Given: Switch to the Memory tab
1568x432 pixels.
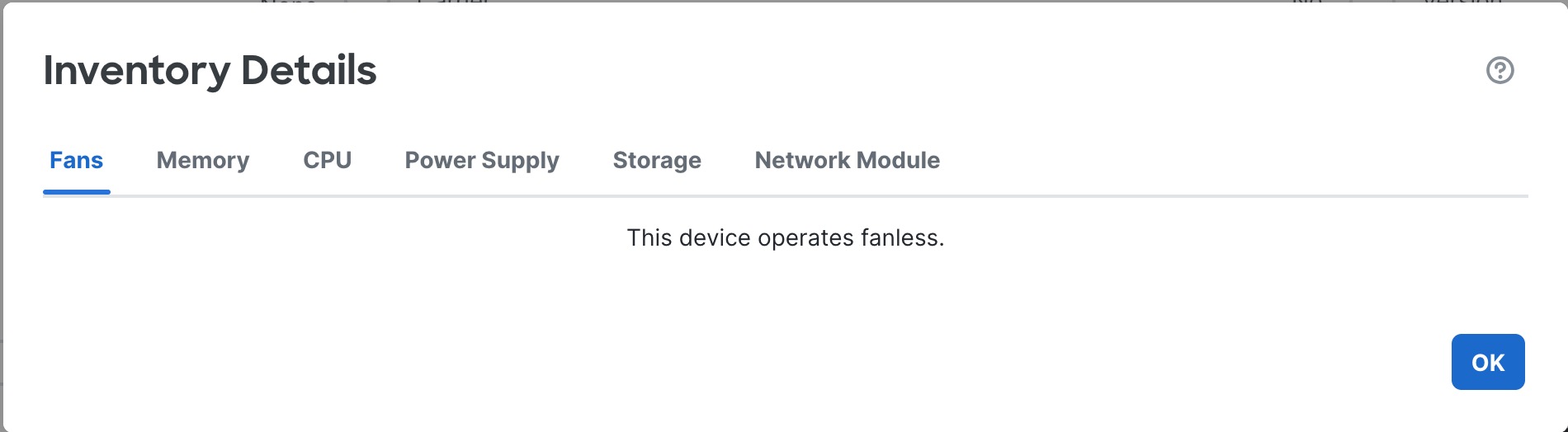Looking at the screenshot, I should (203, 160).
